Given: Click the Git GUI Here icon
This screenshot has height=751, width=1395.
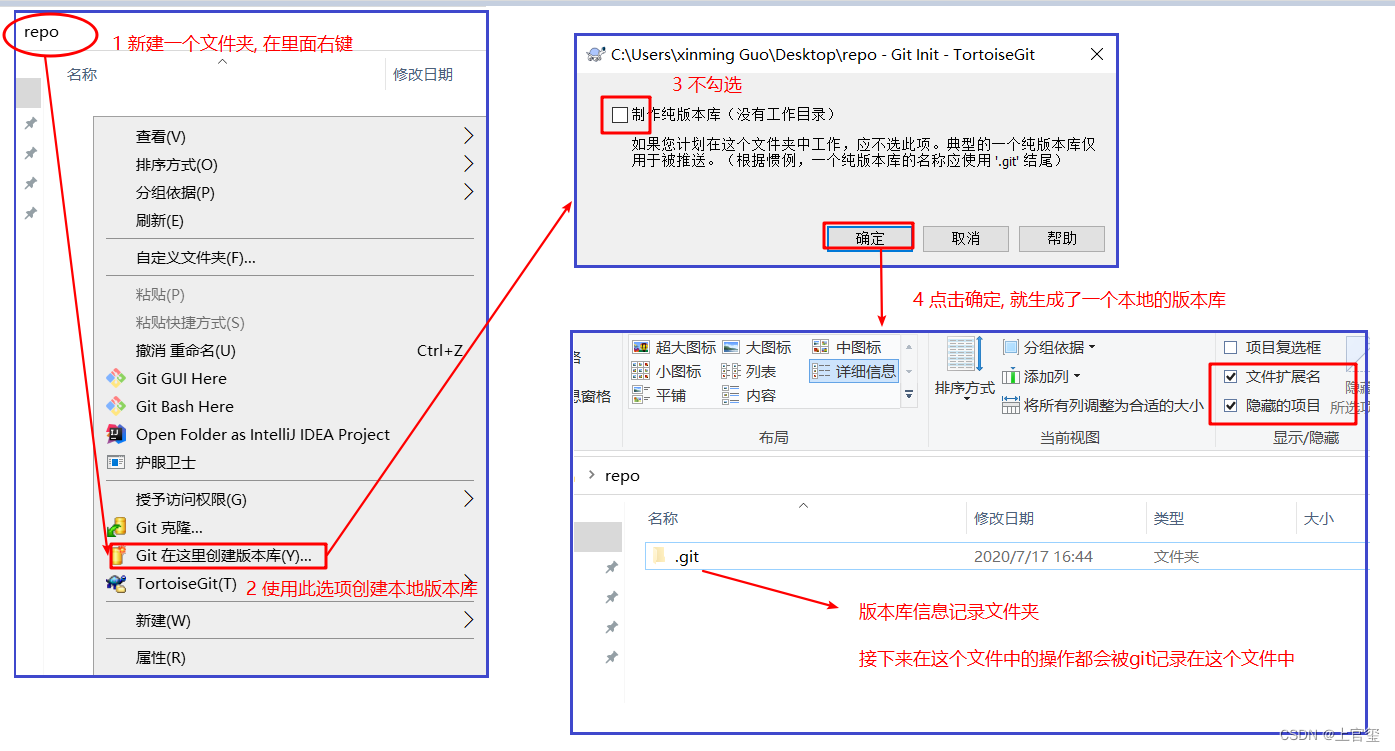Looking at the screenshot, I should (117, 378).
